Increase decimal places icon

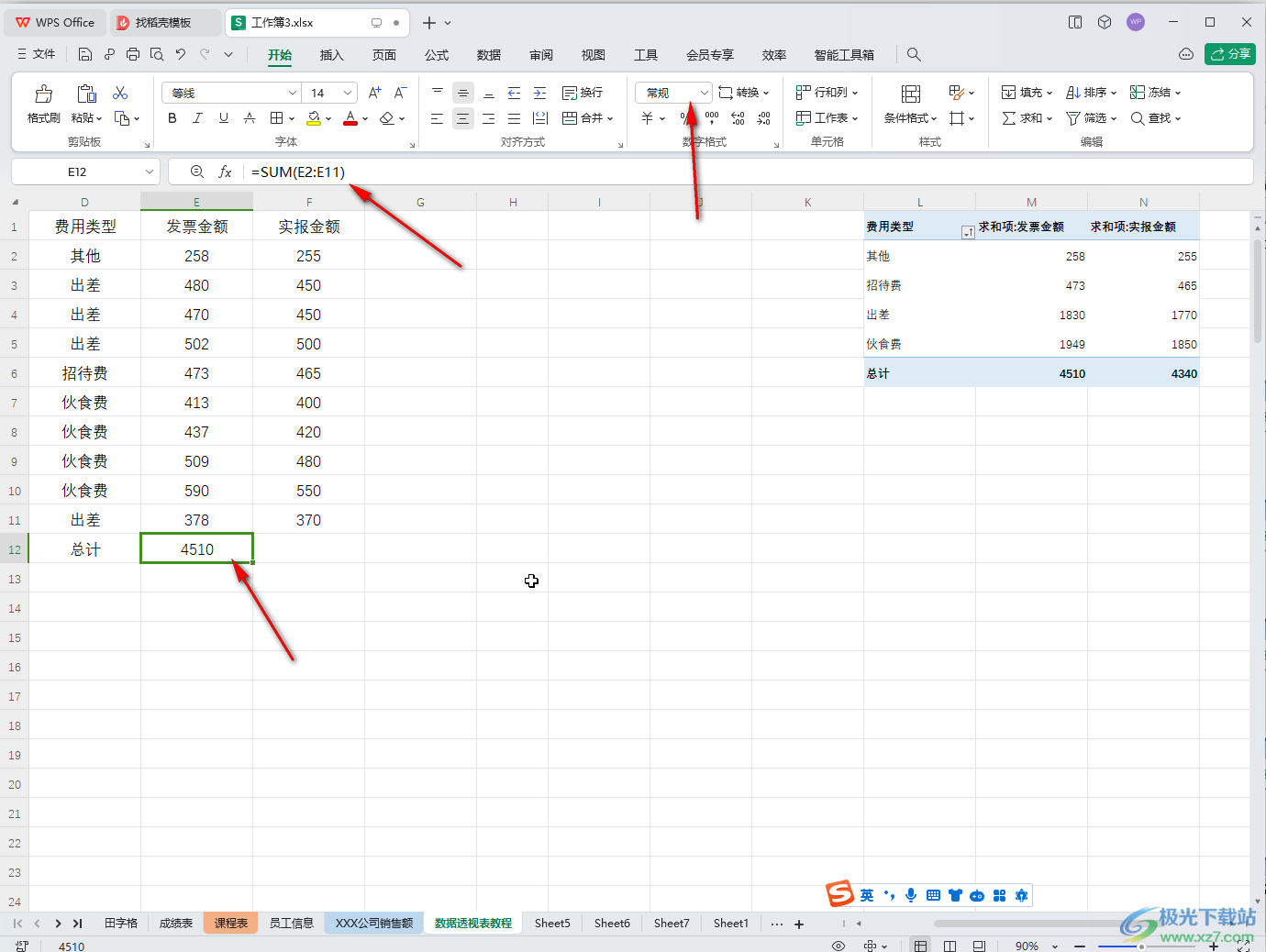click(x=738, y=118)
